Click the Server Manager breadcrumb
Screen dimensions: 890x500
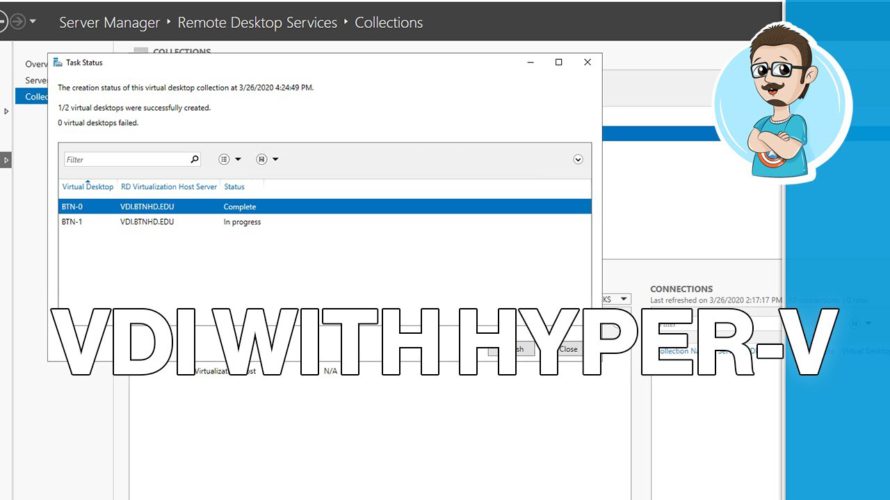(110, 23)
